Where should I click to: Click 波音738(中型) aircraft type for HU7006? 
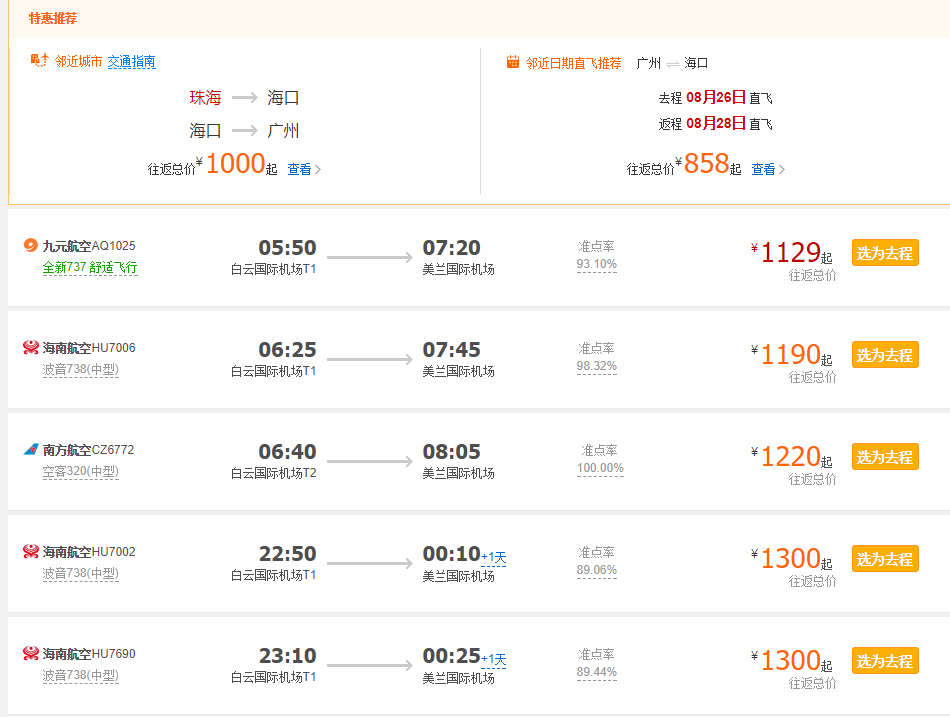pyautogui.click(x=81, y=369)
